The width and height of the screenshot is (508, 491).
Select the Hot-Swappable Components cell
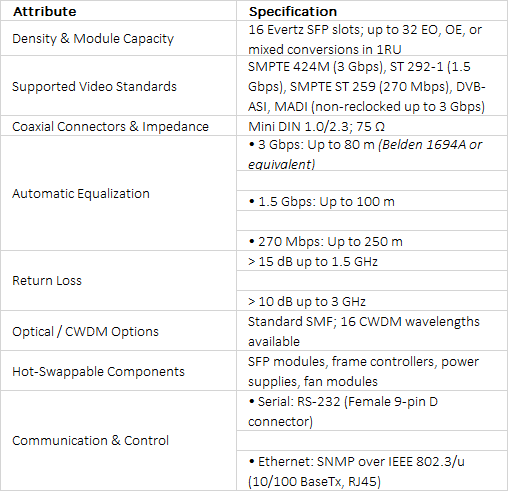tap(118, 371)
